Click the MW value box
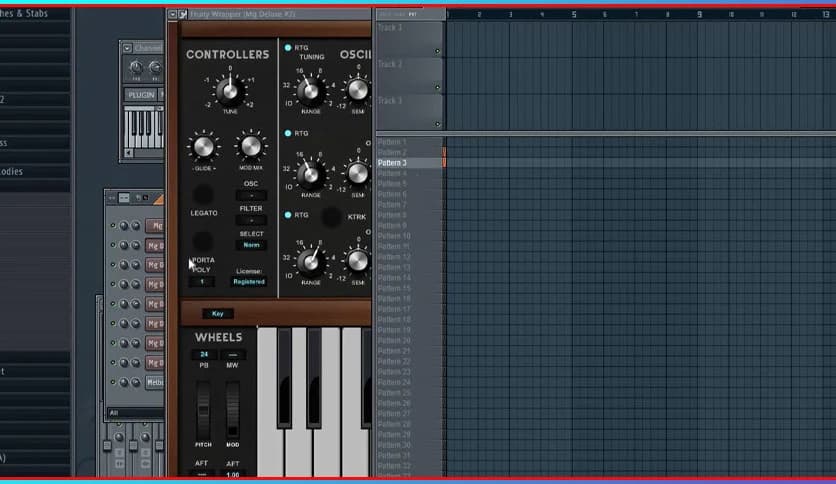The width and height of the screenshot is (836, 484). pyautogui.click(x=233, y=354)
